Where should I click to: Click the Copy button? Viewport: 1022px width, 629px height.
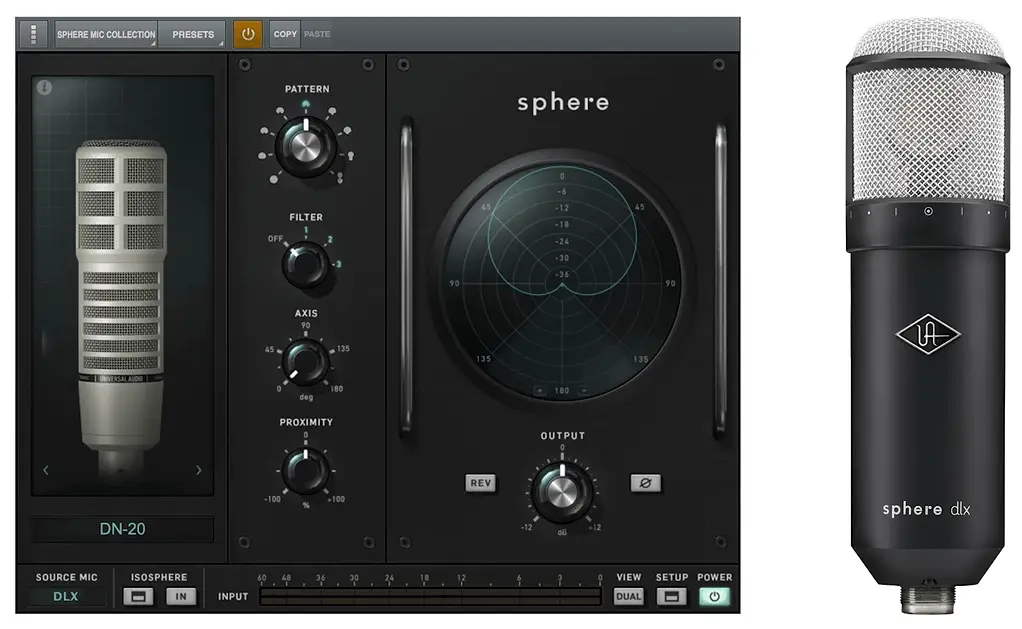pos(285,34)
